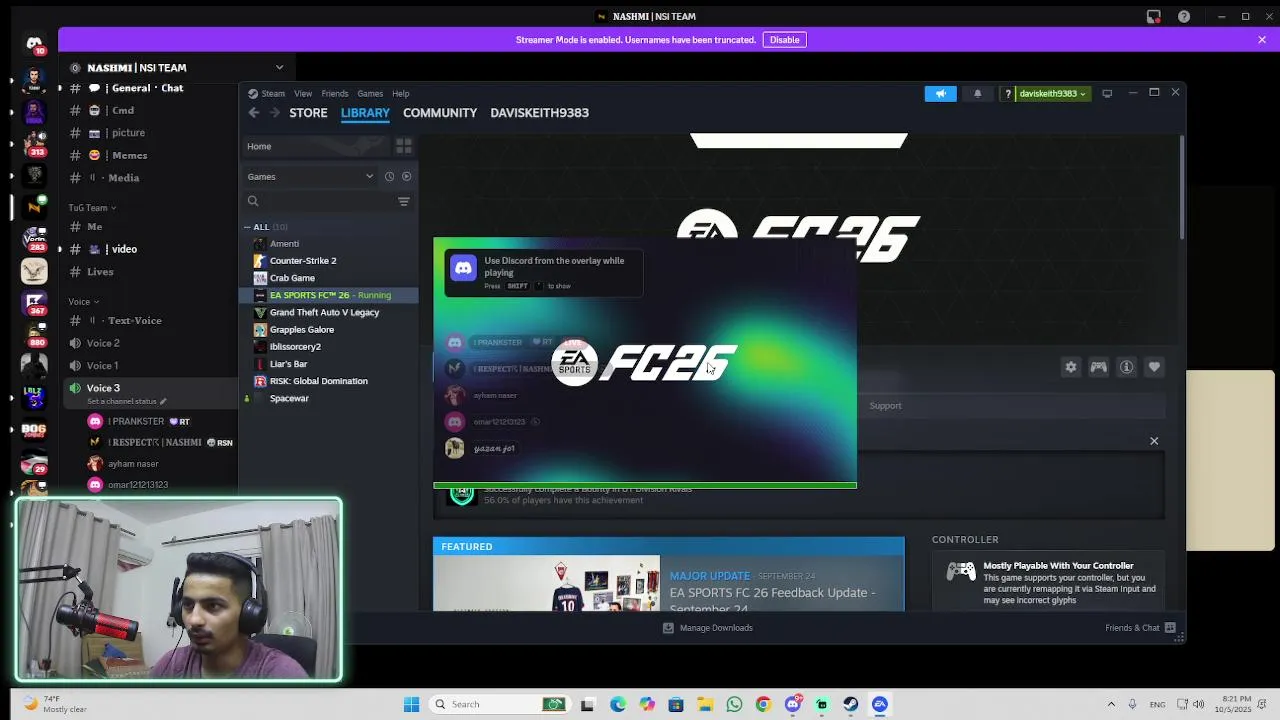
Task: Show FC 26 game info icon
Action: [x=1127, y=367]
